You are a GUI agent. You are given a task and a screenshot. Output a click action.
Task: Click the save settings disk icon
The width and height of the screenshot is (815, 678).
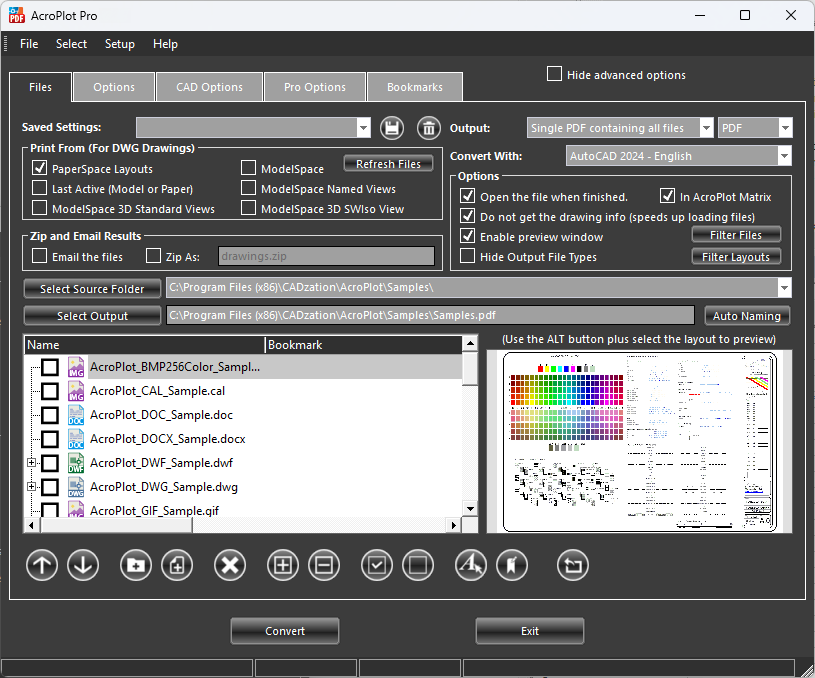coord(392,128)
